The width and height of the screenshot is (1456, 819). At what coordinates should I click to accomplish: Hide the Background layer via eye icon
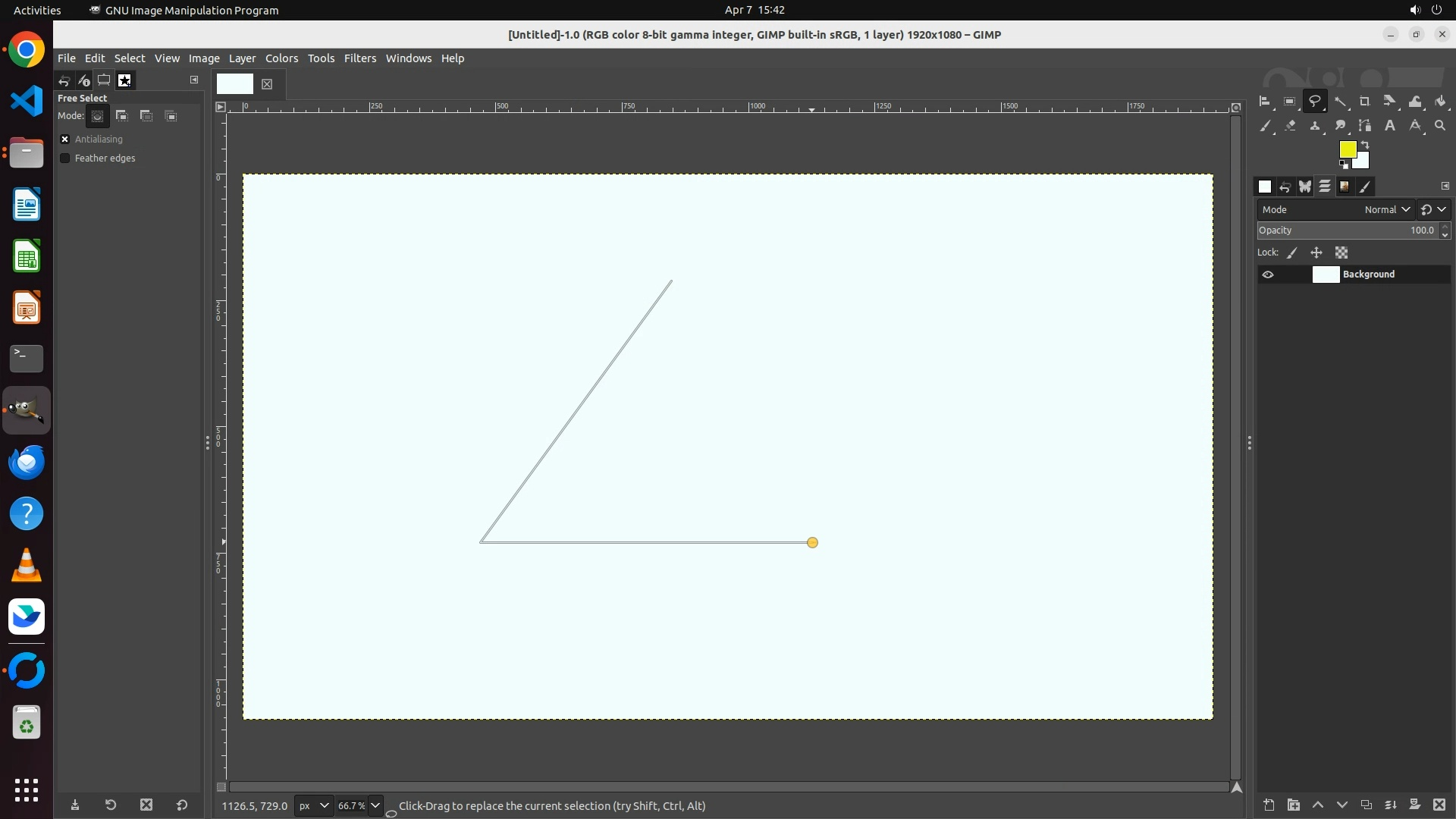(x=1268, y=275)
